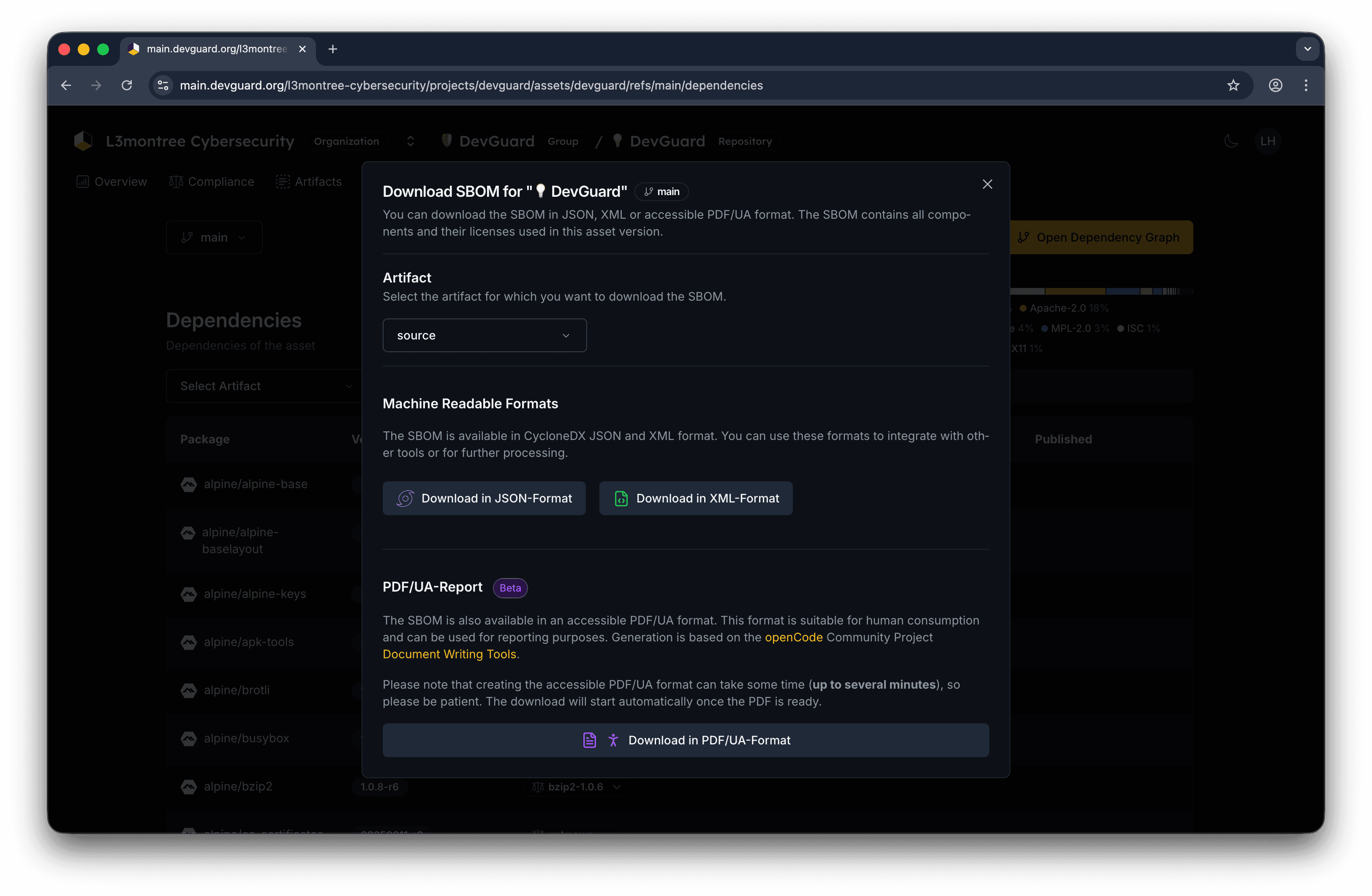Click the browser forward arrow
The width and height of the screenshot is (1372, 896).
96,85
